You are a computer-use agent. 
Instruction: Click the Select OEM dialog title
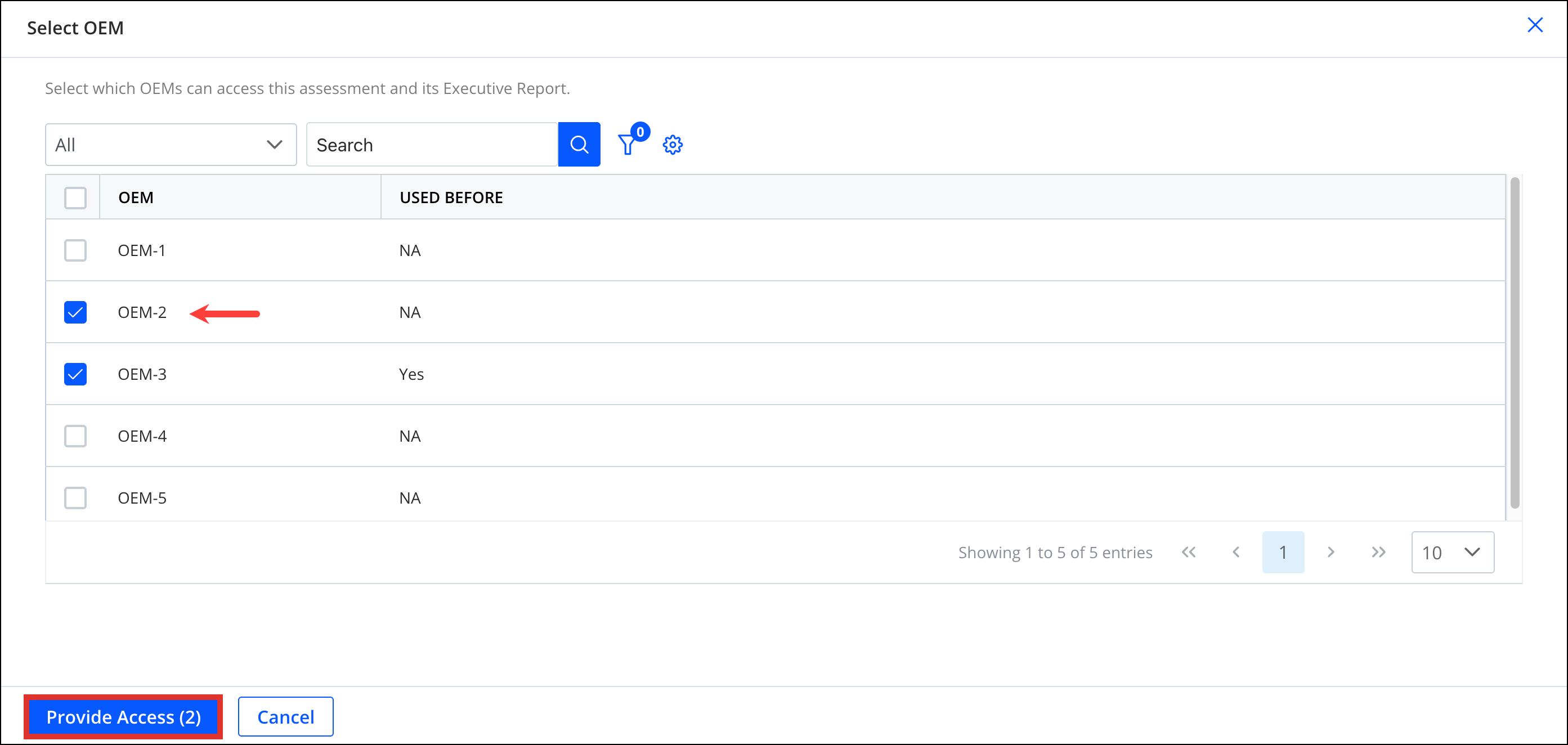pos(75,28)
